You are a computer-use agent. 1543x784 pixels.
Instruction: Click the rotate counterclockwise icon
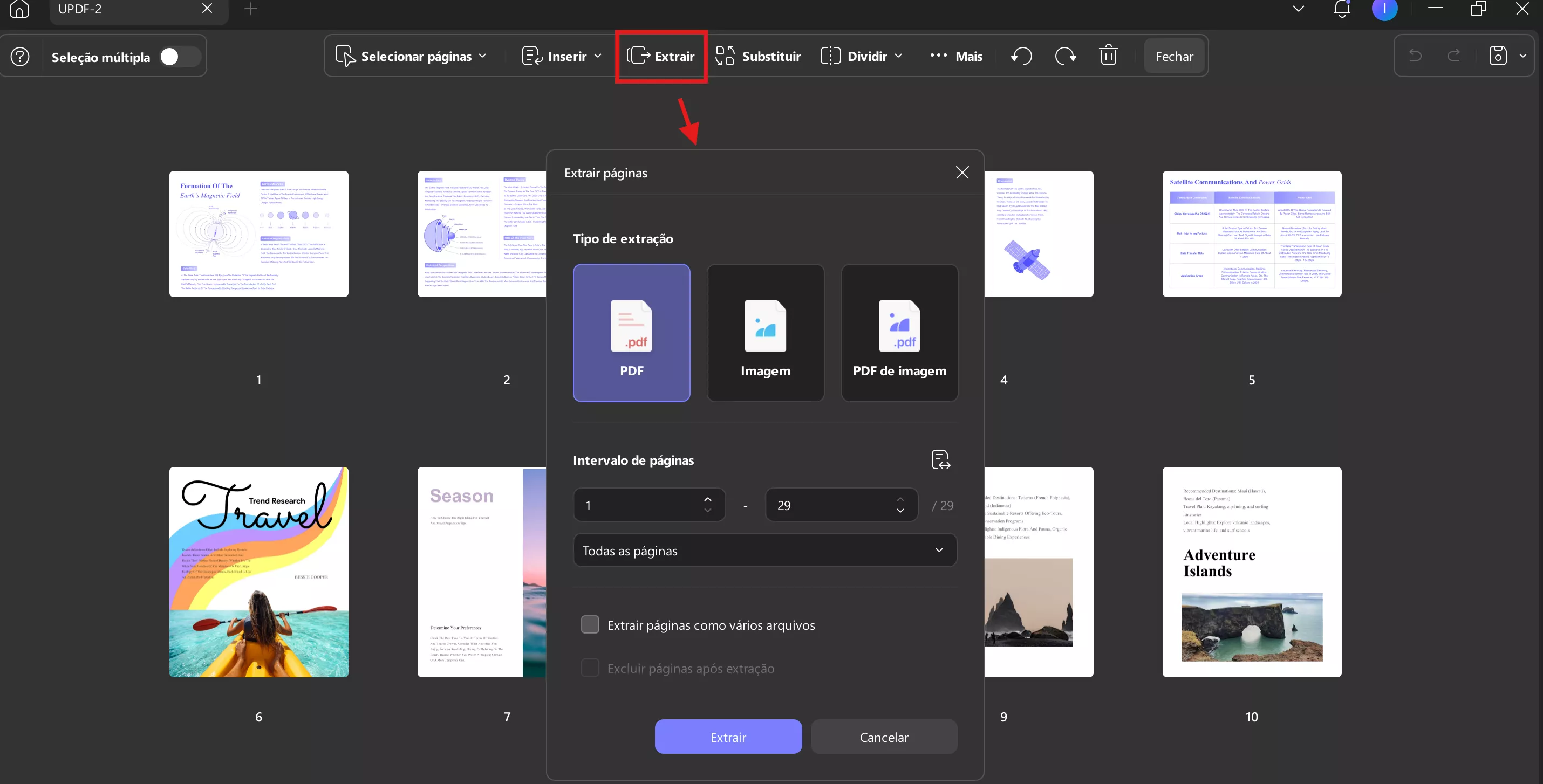[x=1021, y=56]
